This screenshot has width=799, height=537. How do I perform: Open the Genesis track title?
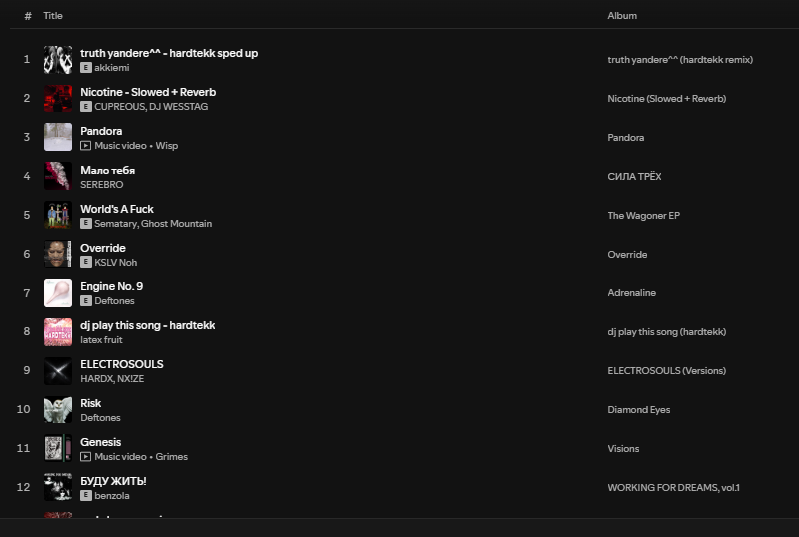coord(100,442)
